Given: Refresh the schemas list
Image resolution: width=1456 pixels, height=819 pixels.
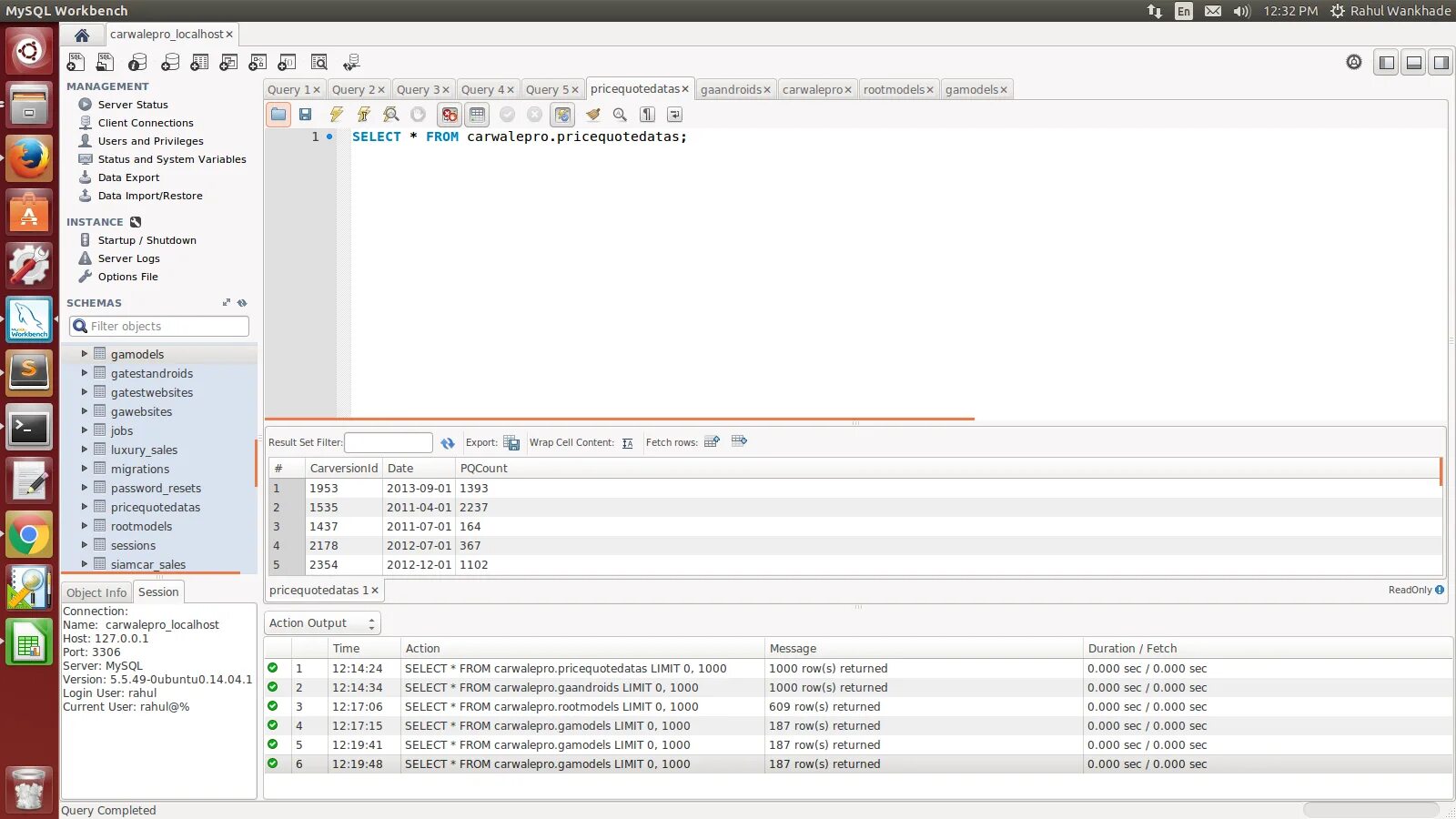Looking at the screenshot, I should pyautogui.click(x=242, y=303).
